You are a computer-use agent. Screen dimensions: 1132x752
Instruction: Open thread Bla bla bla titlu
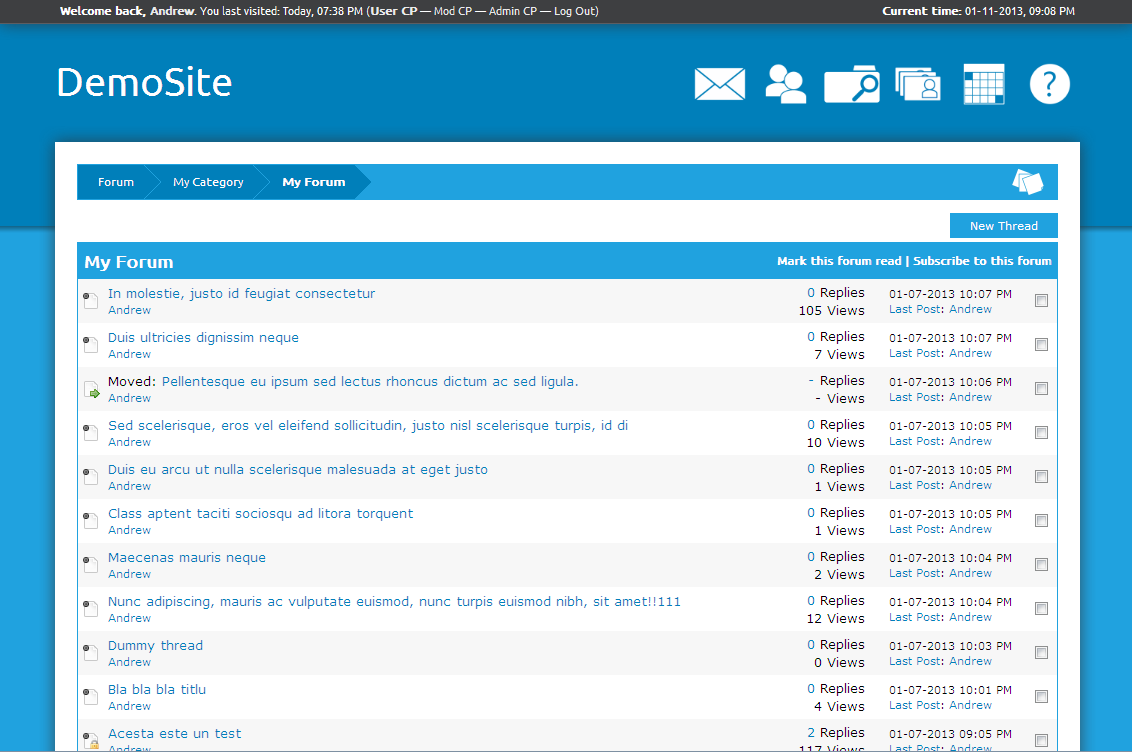point(157,689)
